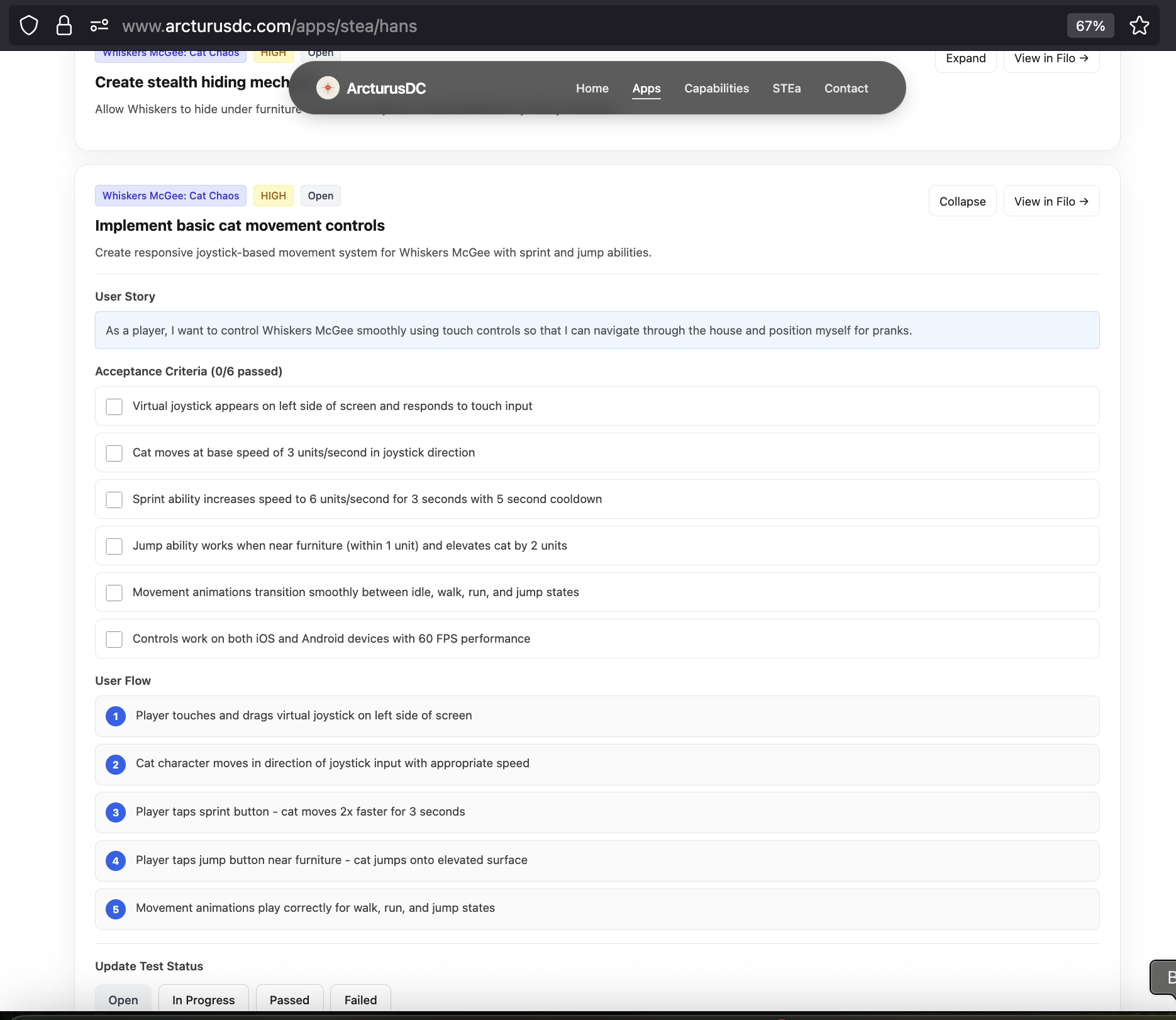Click the 'Create responsive joystick-based movement system' description

click(373, 253)
